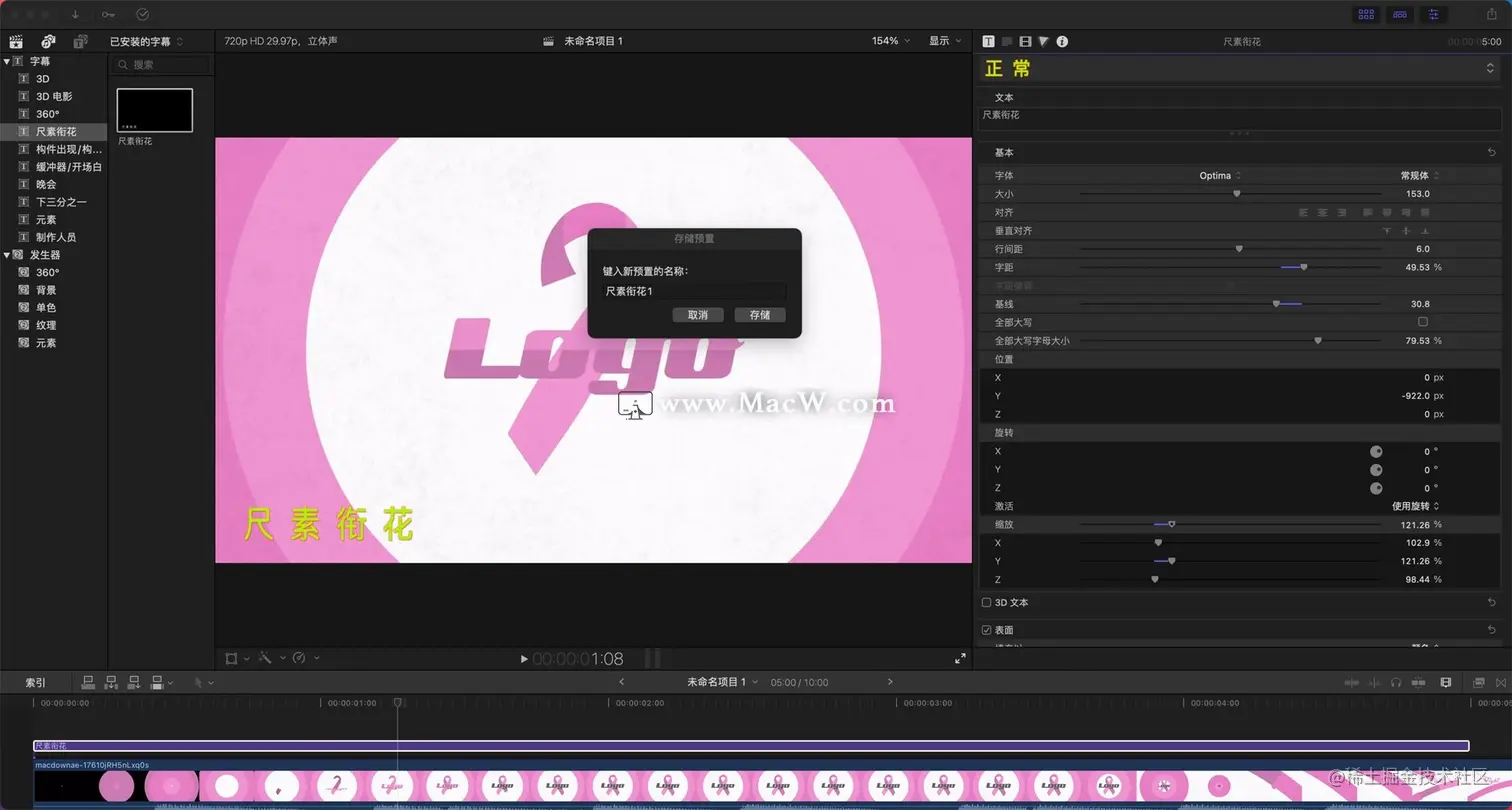Click 存储 to save preset
Image resolution: width=1512 pixels, height=810 pixels.
(760, 315)
